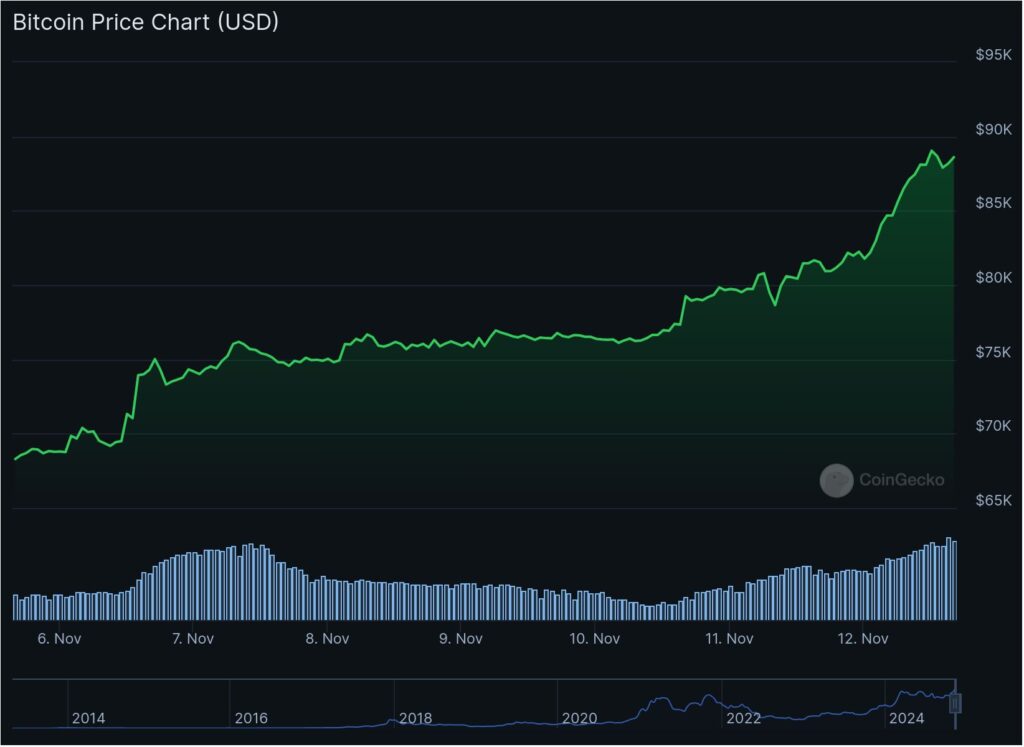Screen dimensions: 1024x747
Task: Click the CoinGecko gecko logo icon
Action: tap(836, 481)
